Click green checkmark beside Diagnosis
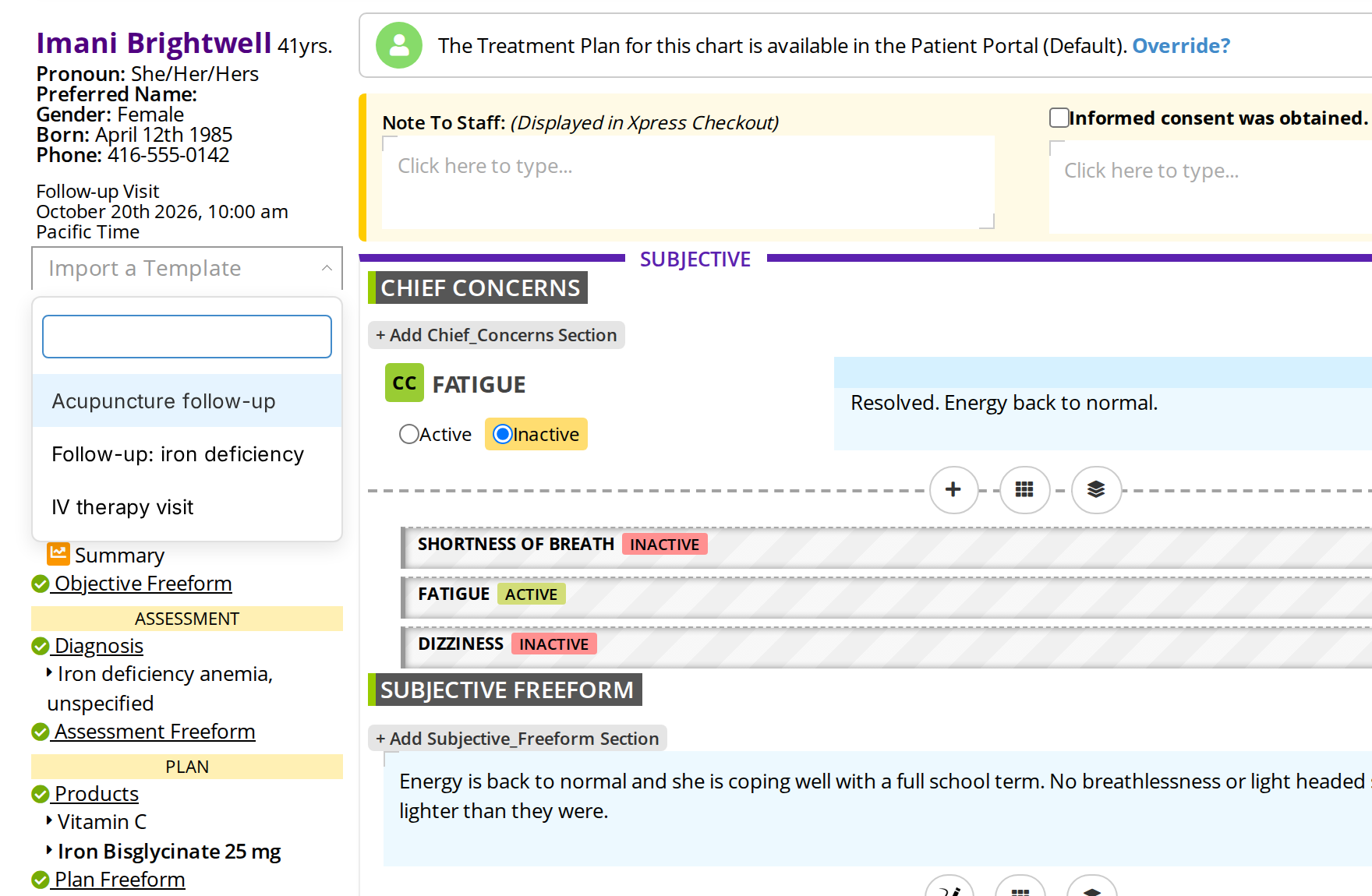The height and width of the screenshot is (896, 1372). pos(41,646)
